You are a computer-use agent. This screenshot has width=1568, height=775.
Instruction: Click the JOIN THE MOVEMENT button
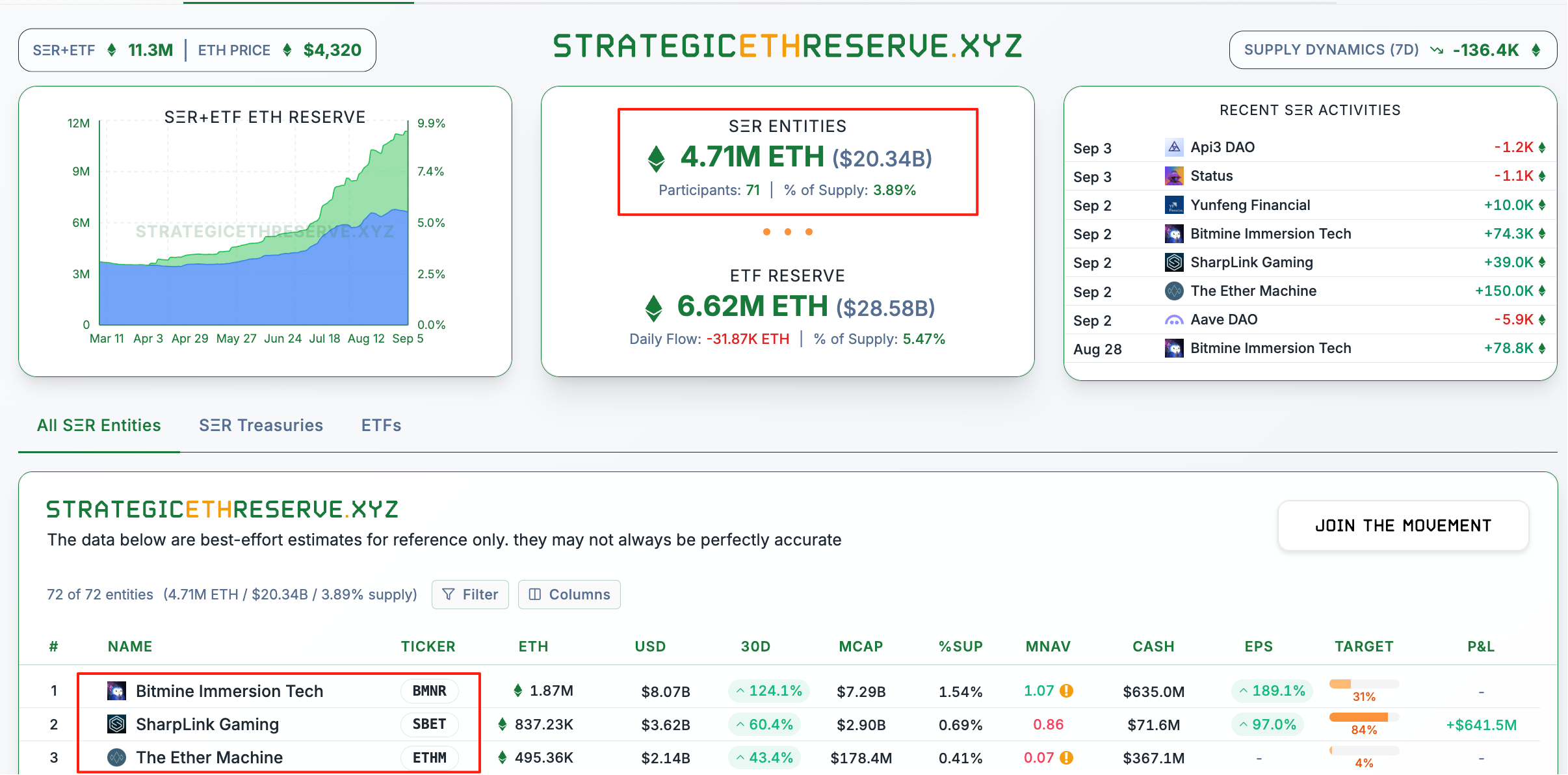click(x=1403, y=525)
